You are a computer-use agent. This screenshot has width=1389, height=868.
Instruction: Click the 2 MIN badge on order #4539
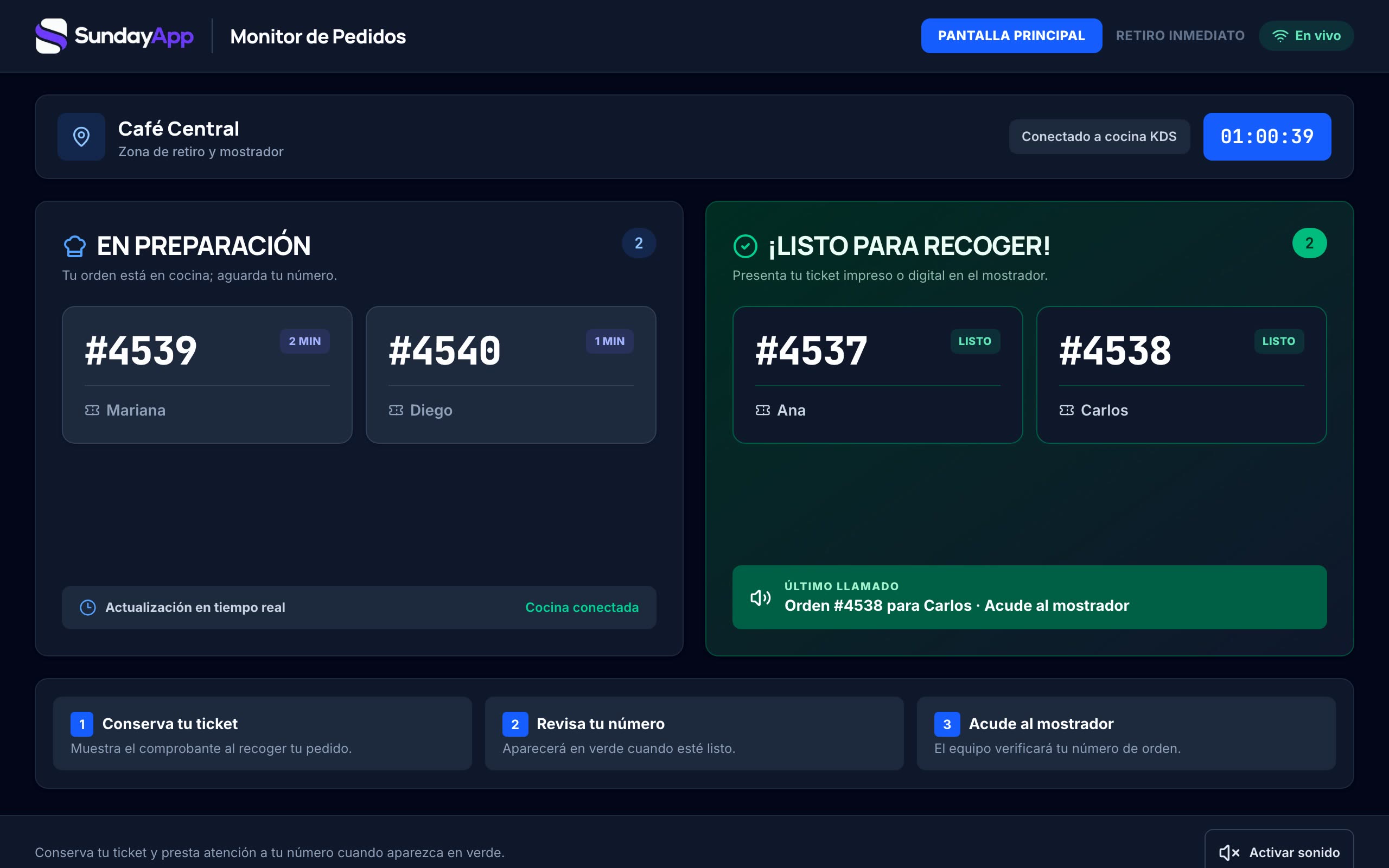[x=305, y=341]
